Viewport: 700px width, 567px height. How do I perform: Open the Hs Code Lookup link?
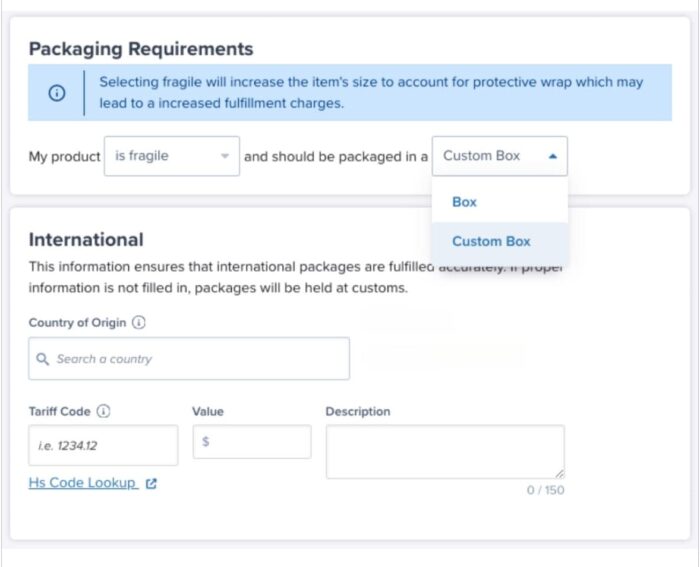pos(83,483)
